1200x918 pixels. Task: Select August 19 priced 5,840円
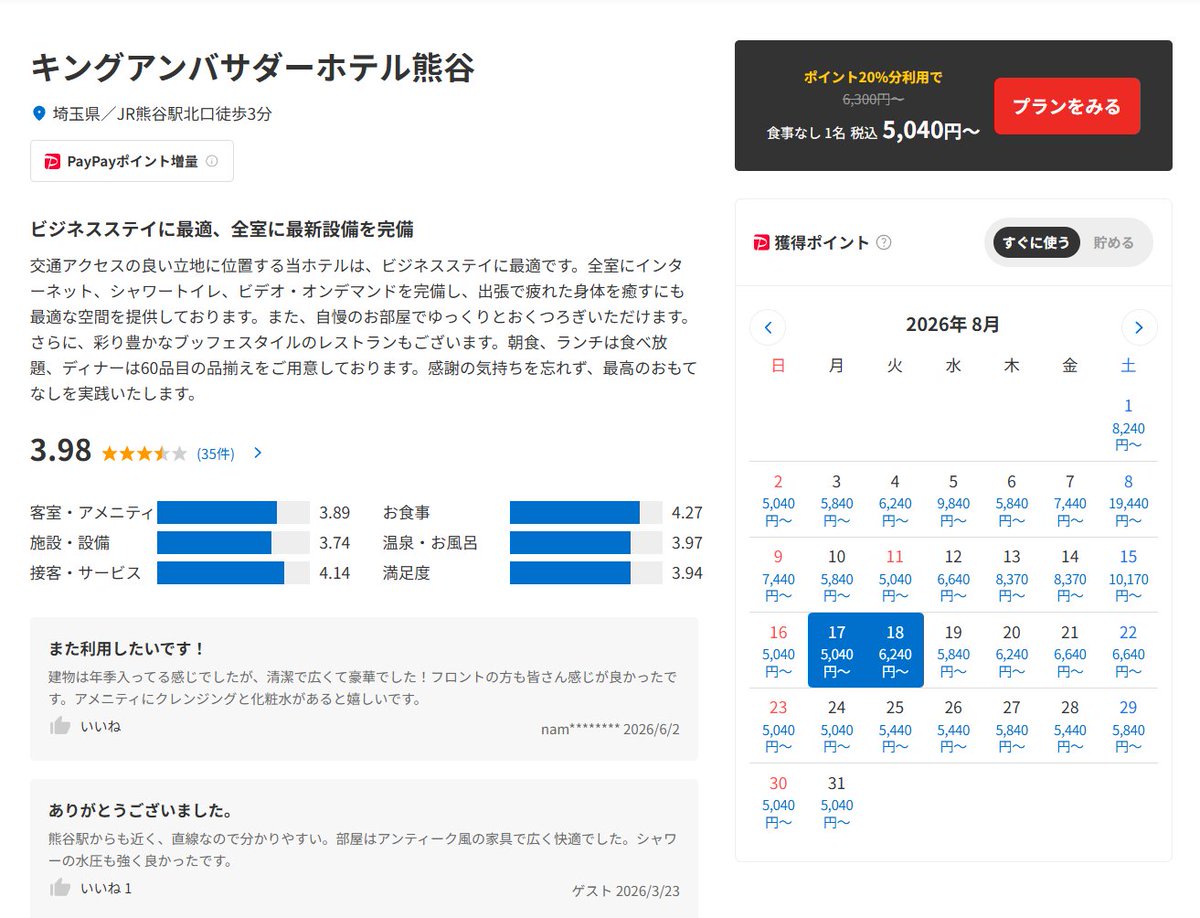tap(953, 650)
